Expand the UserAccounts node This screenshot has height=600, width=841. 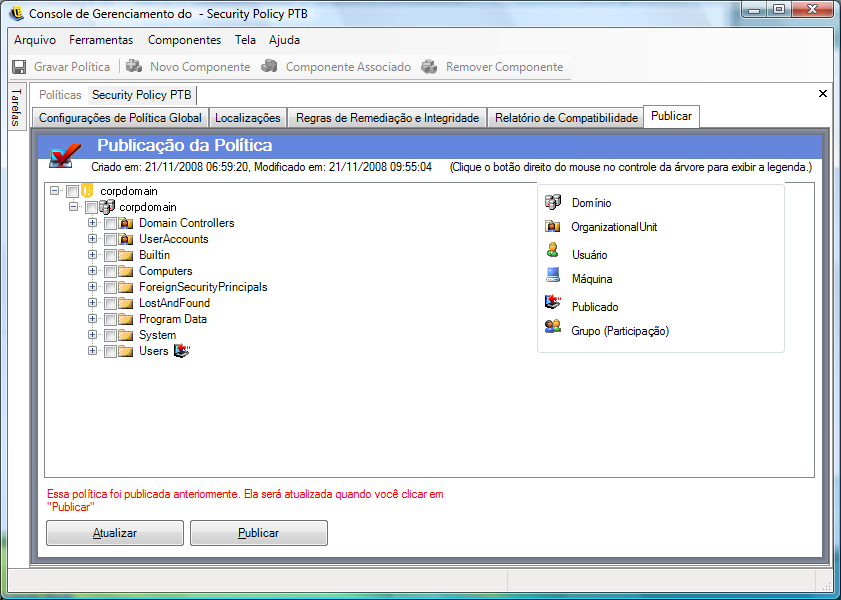click(x=92, y=239)
